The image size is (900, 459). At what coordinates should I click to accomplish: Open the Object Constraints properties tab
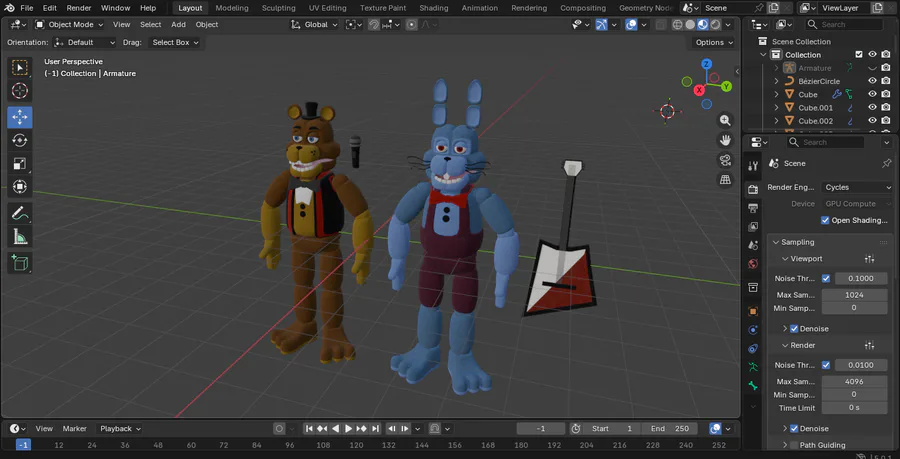pyautogui.click(x=753, y=348)
